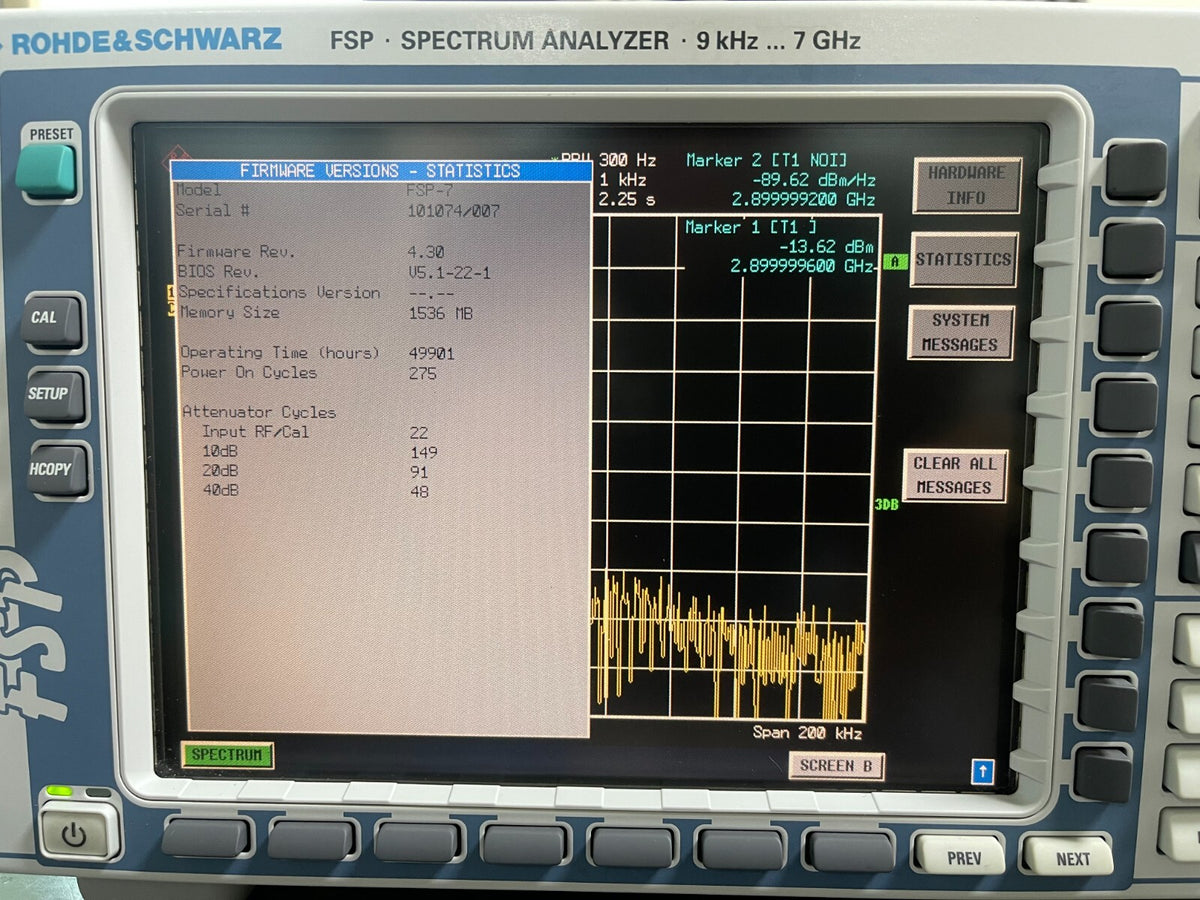Viewport: 1200px width, 900px height.
Task: Select the 10dB attenuator count 149
Action: click(x=424, y=452)
